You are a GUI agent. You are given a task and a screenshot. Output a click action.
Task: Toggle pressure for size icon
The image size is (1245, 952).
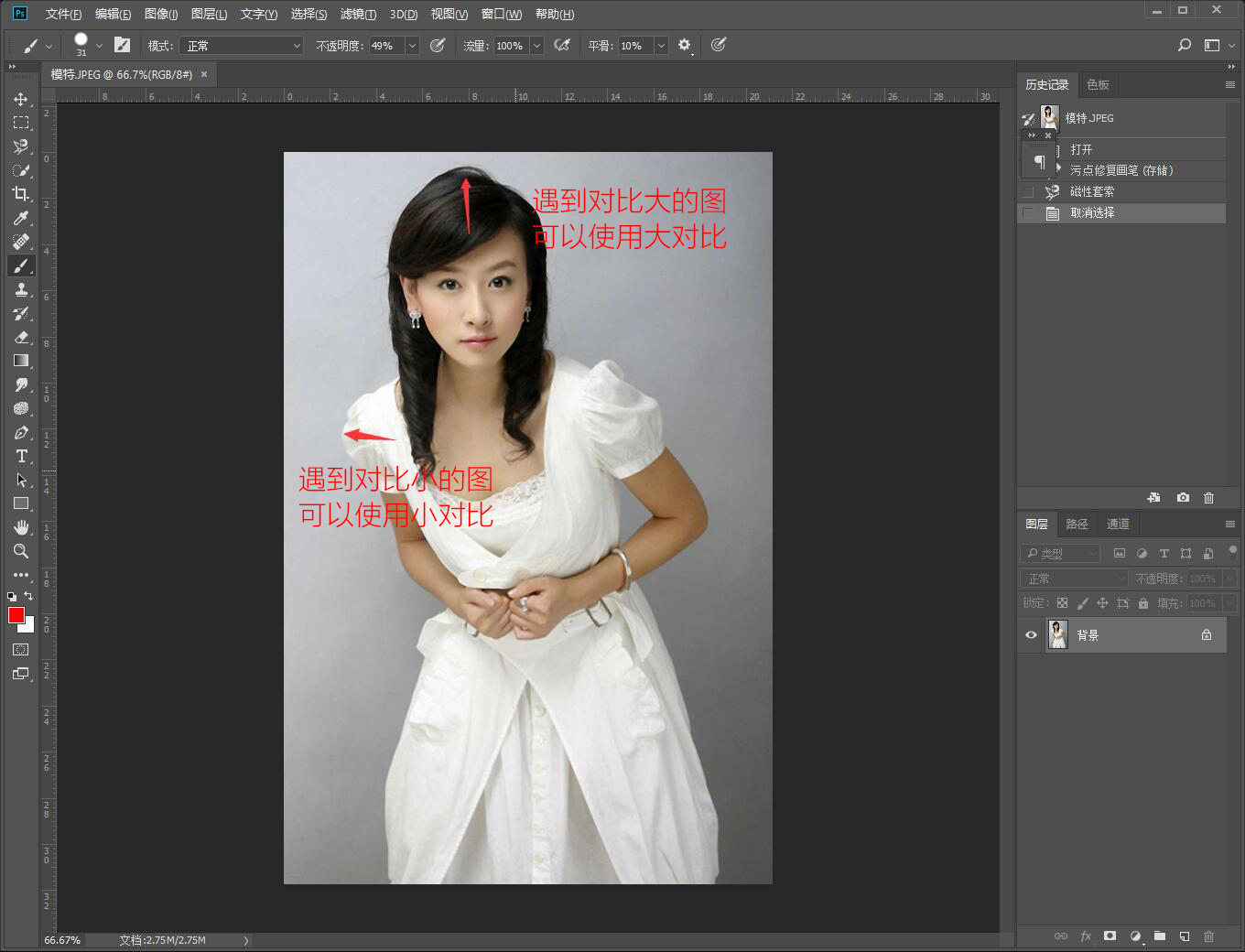point(719,45)
